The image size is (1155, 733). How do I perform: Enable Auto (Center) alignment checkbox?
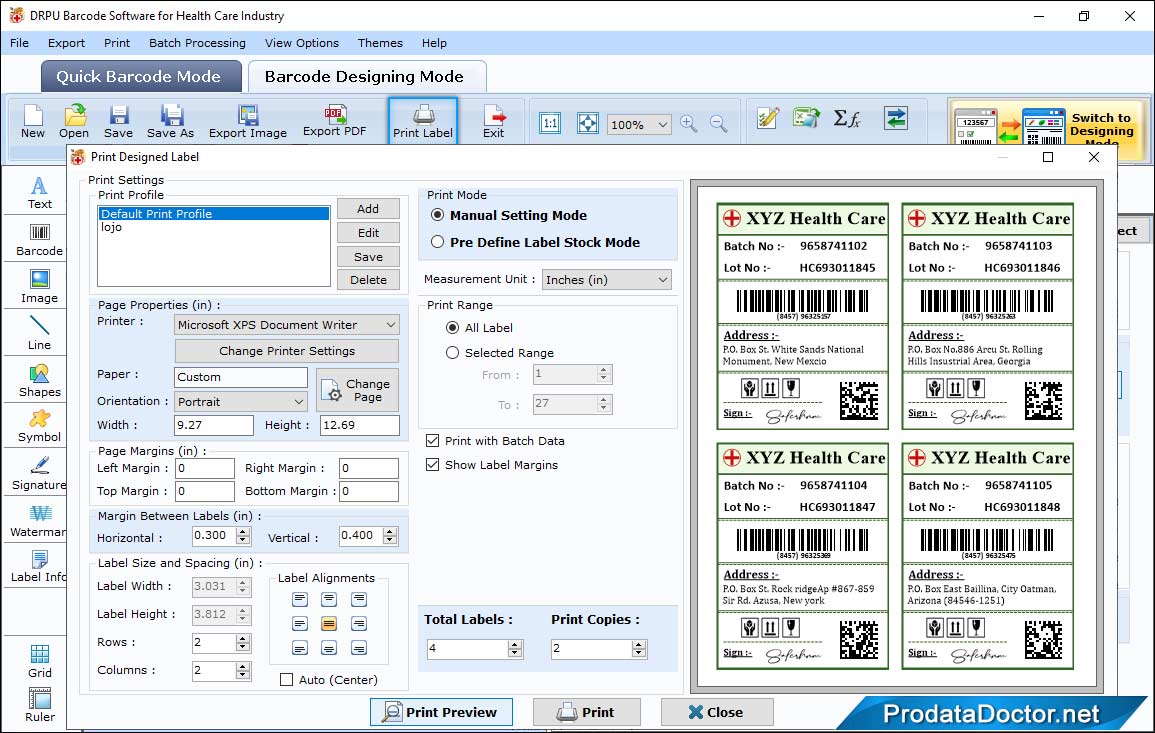[287, 679]
